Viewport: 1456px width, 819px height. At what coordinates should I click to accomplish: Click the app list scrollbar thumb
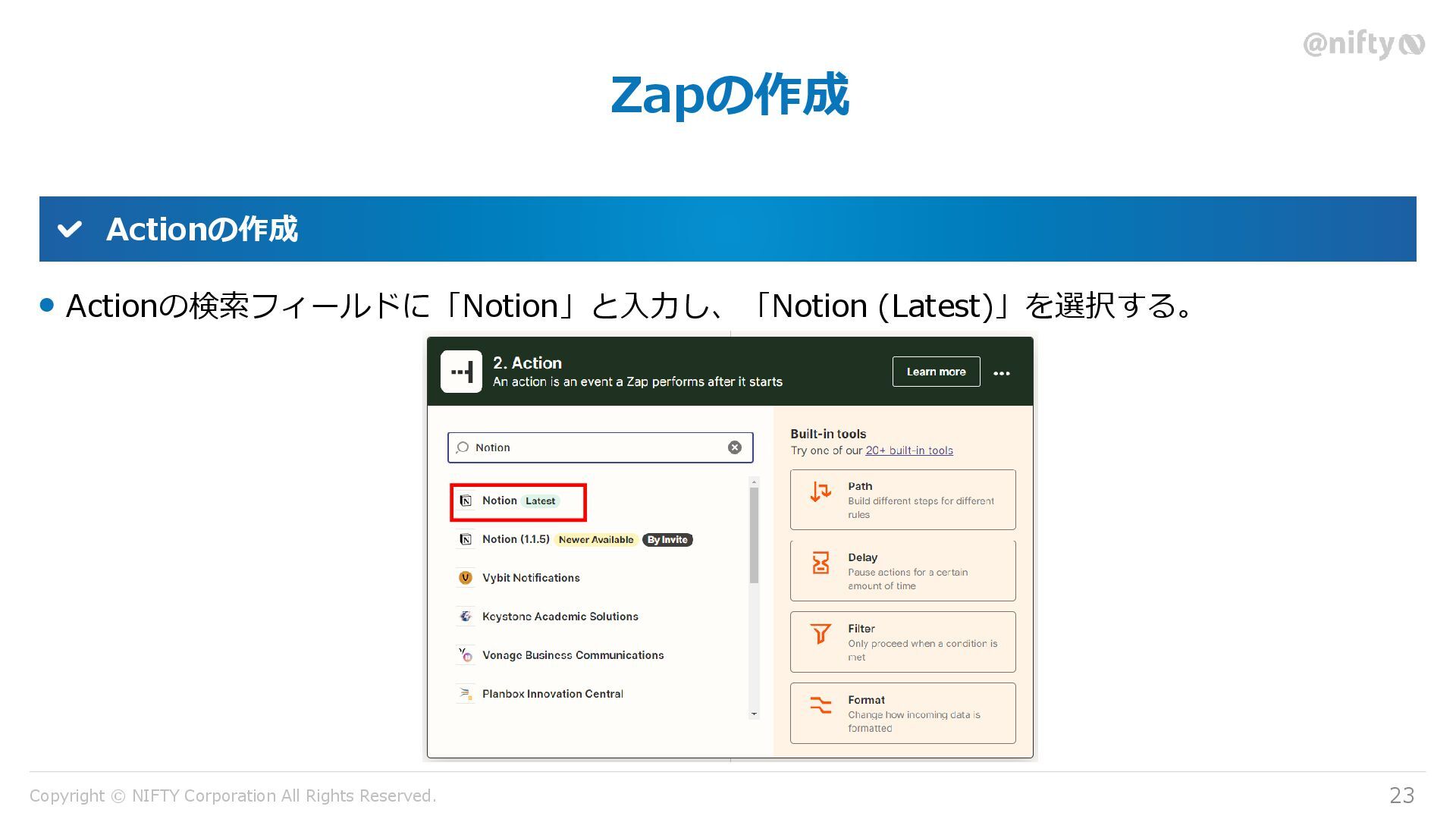(754, 535)
